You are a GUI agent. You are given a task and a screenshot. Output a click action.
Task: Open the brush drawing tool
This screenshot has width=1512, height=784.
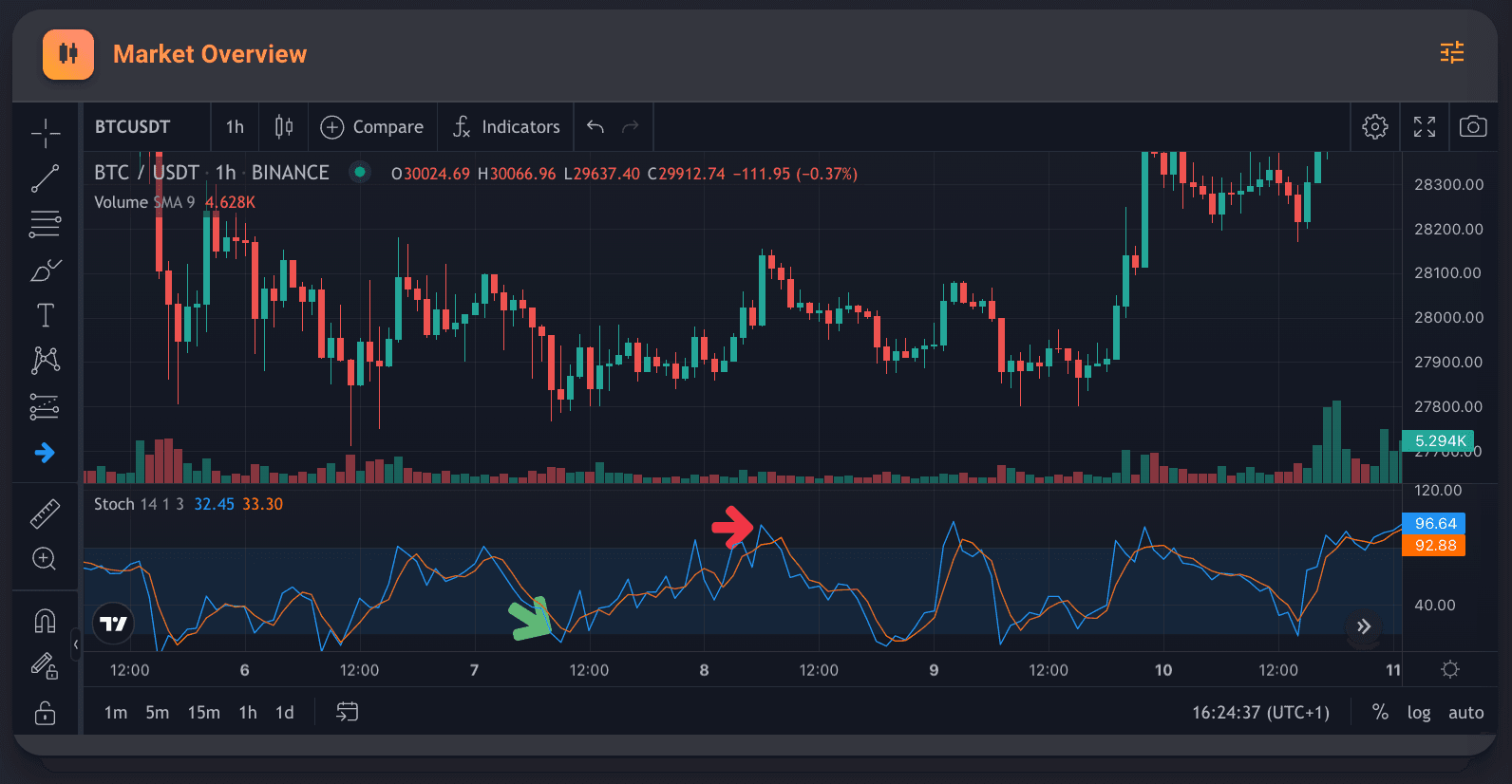click(45, 271)
